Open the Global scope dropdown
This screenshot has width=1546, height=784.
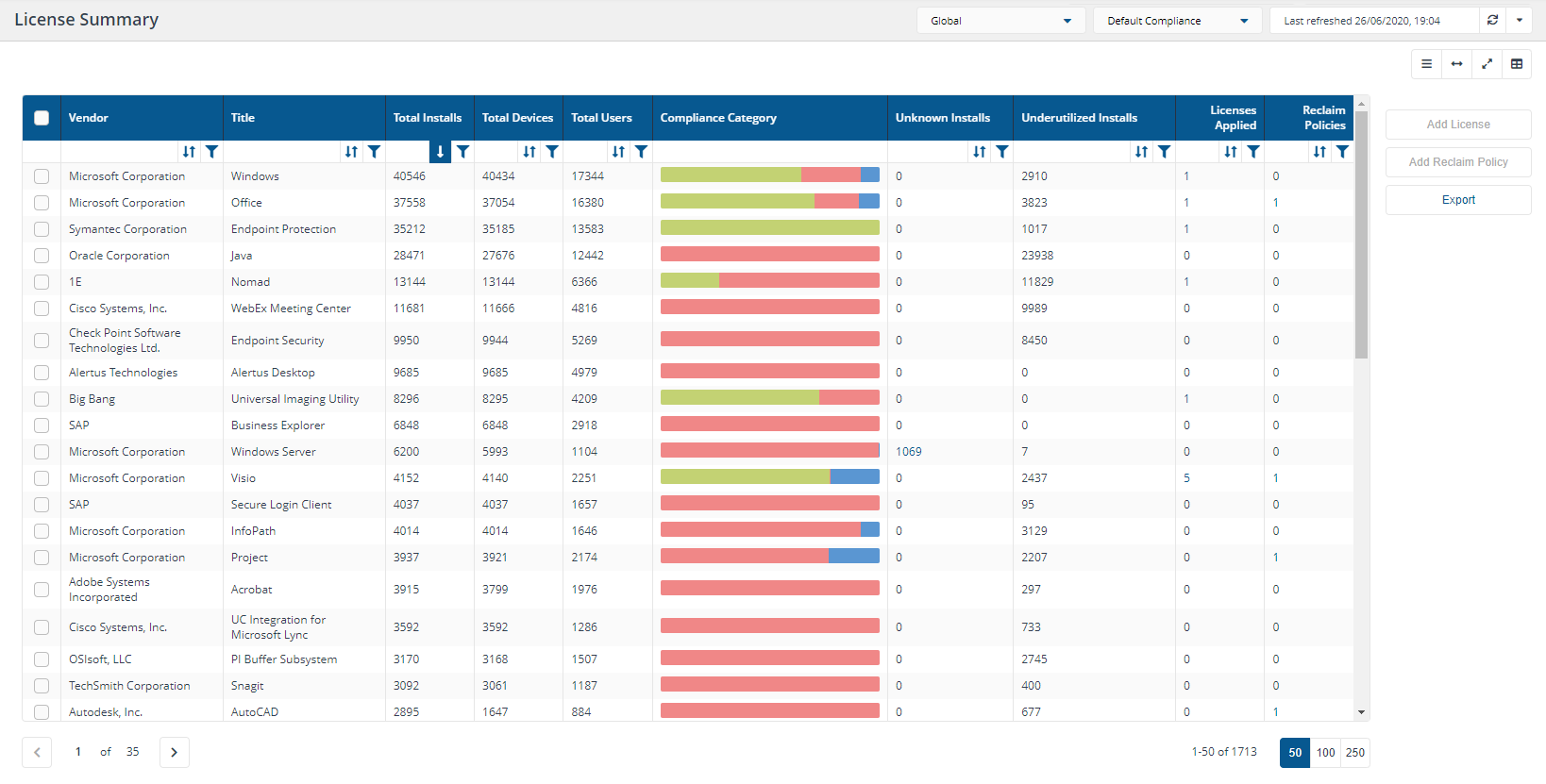1000,21
